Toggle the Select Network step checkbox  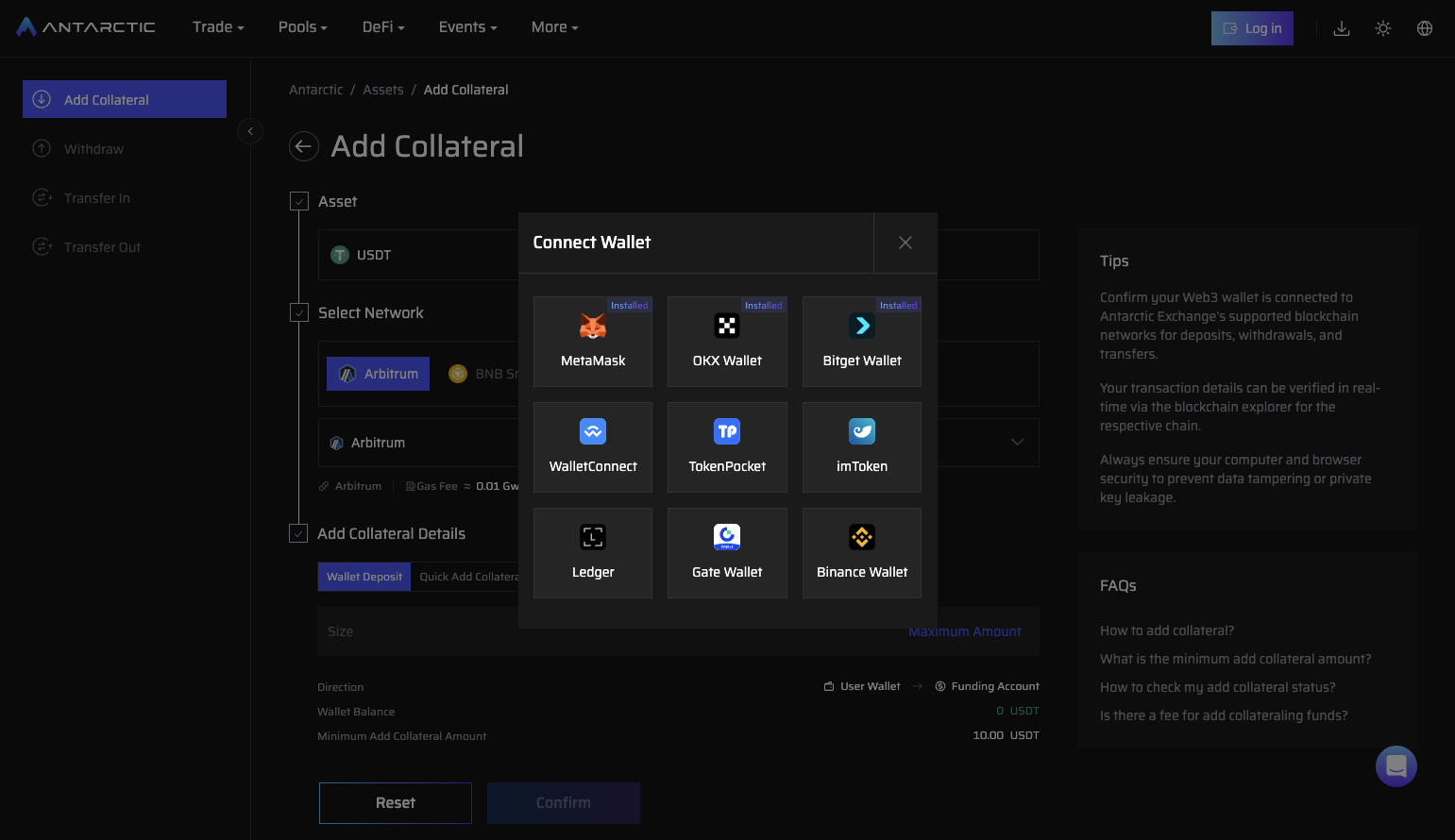(x=299, y=312)
